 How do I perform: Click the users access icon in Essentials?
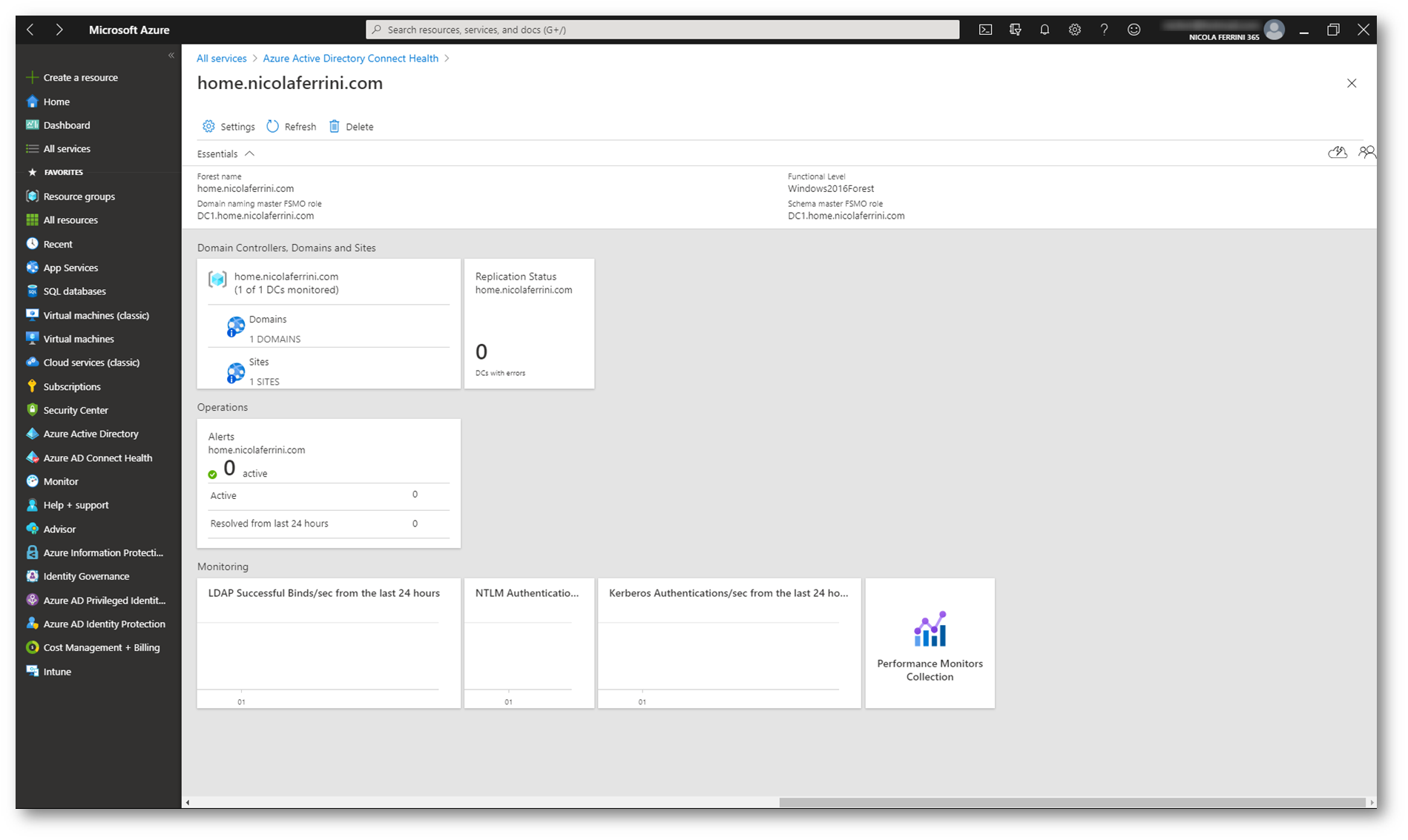[1366, 152]
